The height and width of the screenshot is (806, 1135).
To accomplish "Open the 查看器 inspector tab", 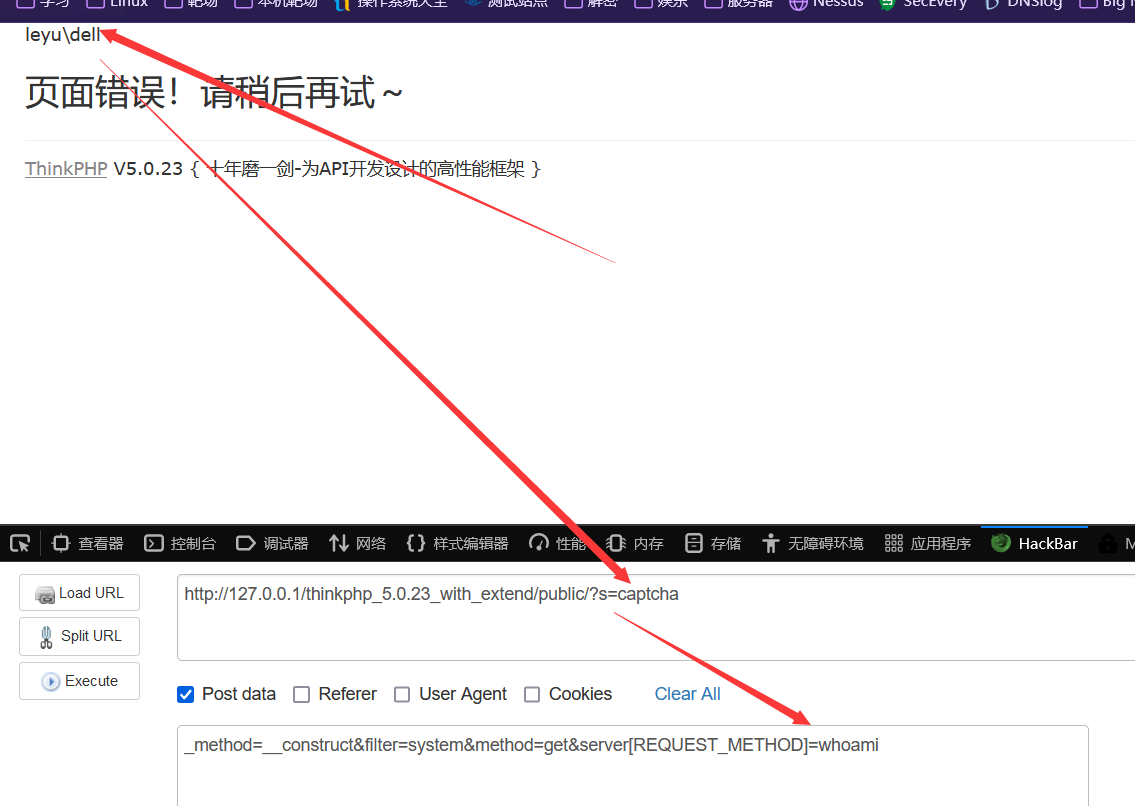I will click(88, 543).
